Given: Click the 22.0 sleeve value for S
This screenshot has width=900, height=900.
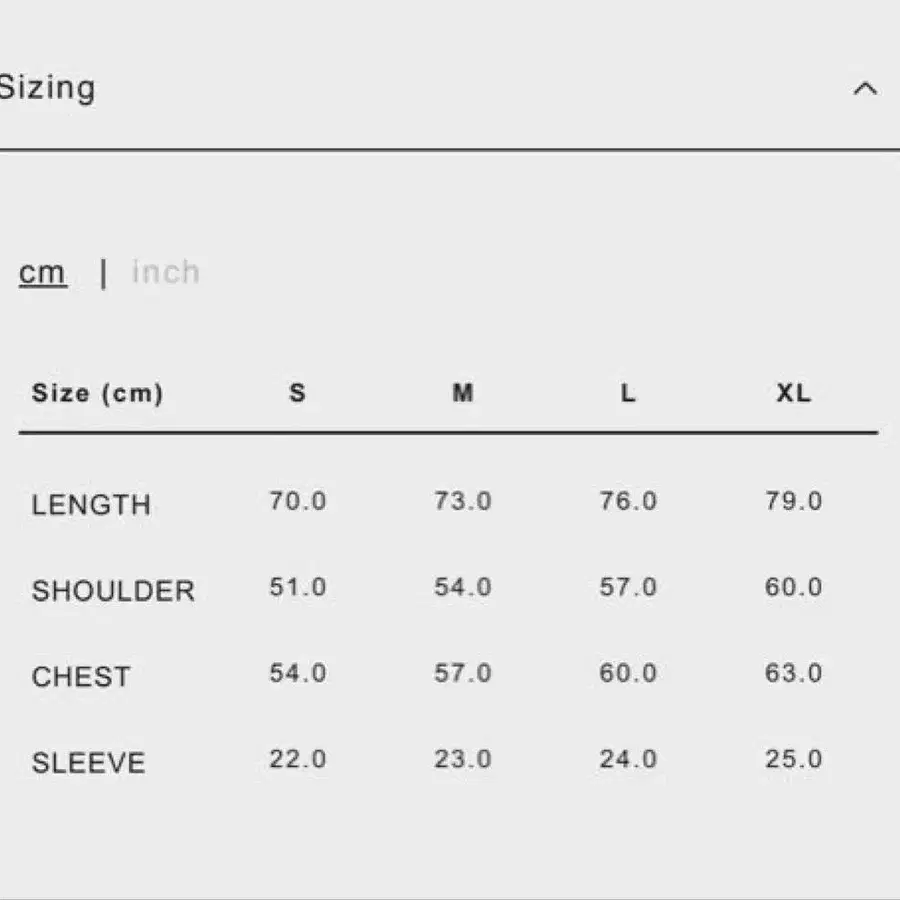Looking at the screenshot, I should coord(298,759).
